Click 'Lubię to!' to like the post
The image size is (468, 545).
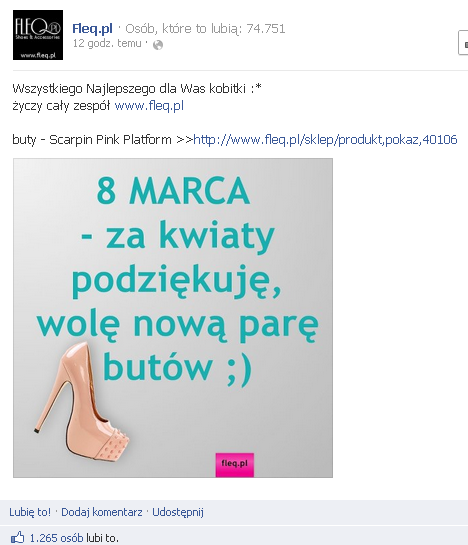(30, 512)
